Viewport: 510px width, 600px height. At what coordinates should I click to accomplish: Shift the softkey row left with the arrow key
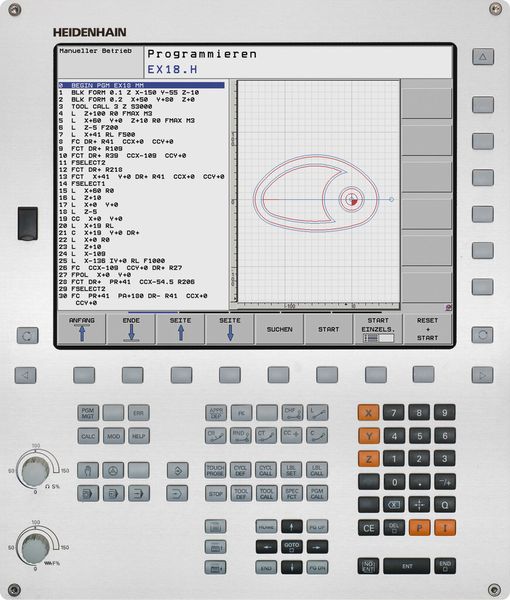pyautogui.click(x=26, y=375)
